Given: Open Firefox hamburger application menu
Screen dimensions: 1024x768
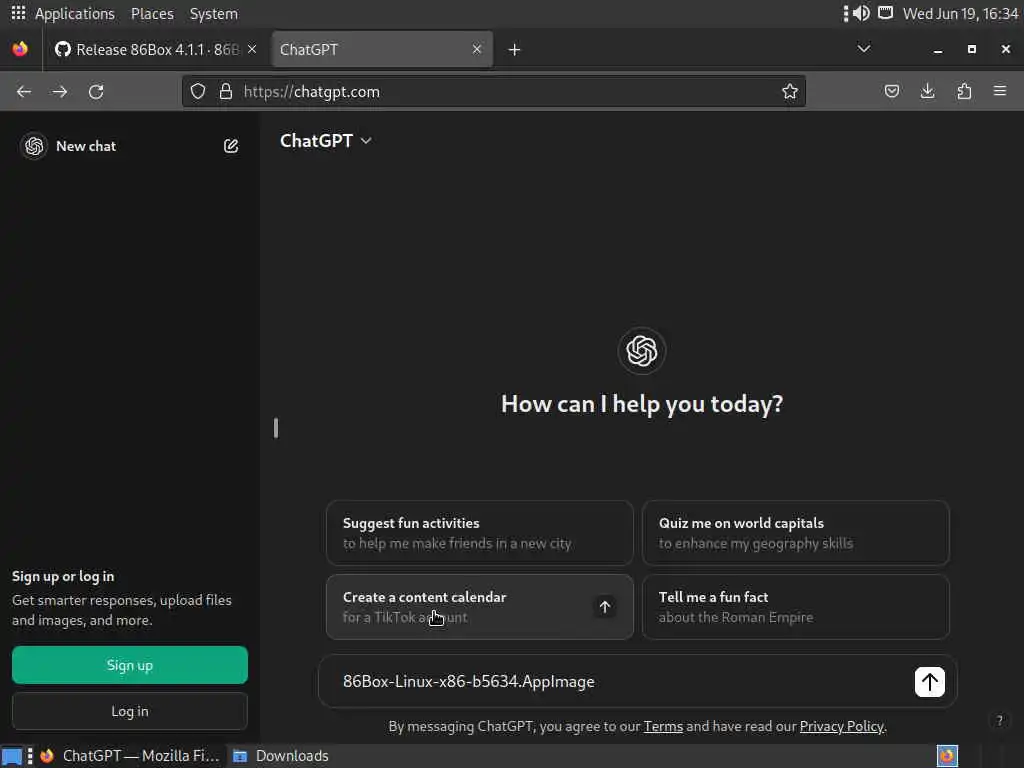Looking at the screenshot, I should click(x=999, y=91).
